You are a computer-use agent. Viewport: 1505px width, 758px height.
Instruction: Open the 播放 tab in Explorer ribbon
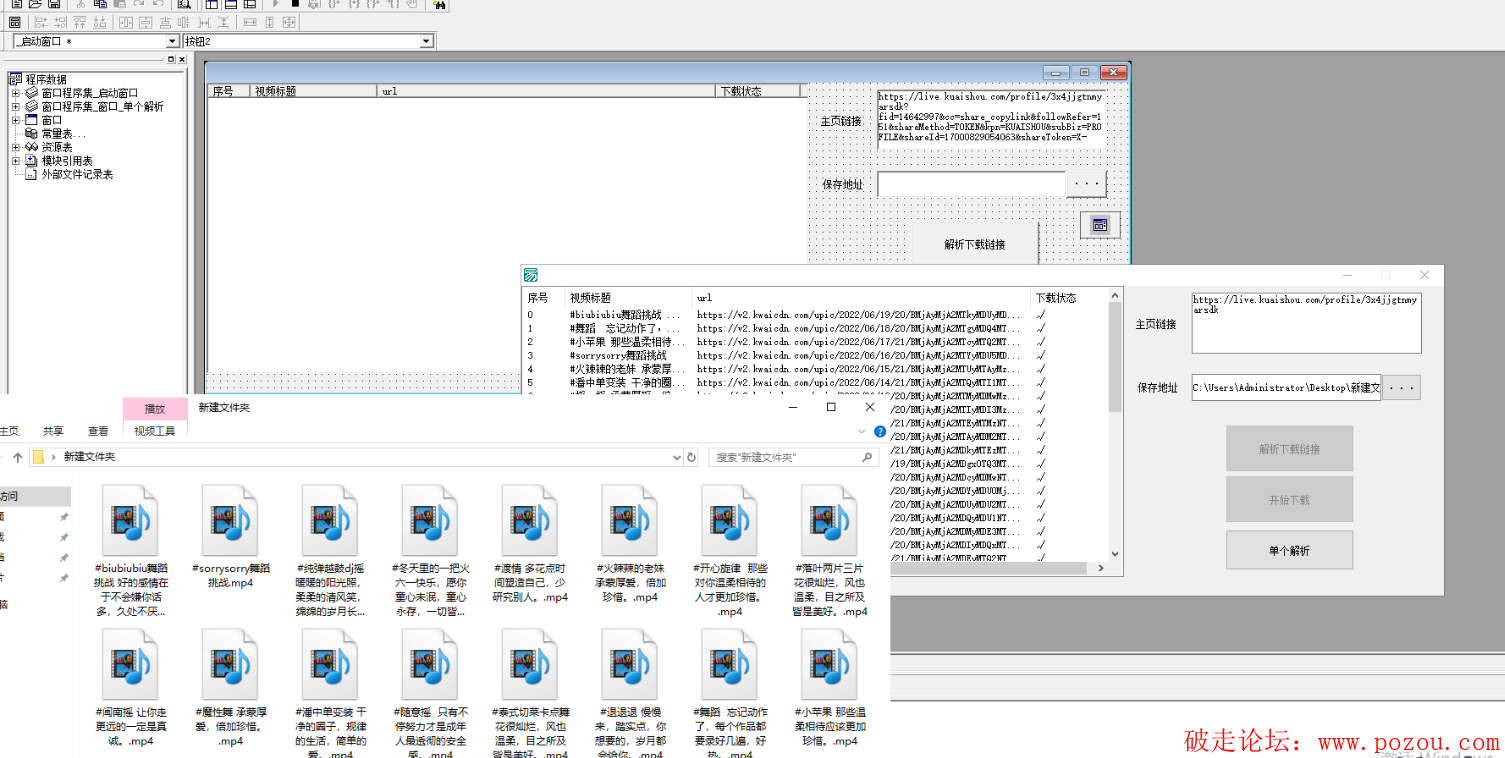155,408
